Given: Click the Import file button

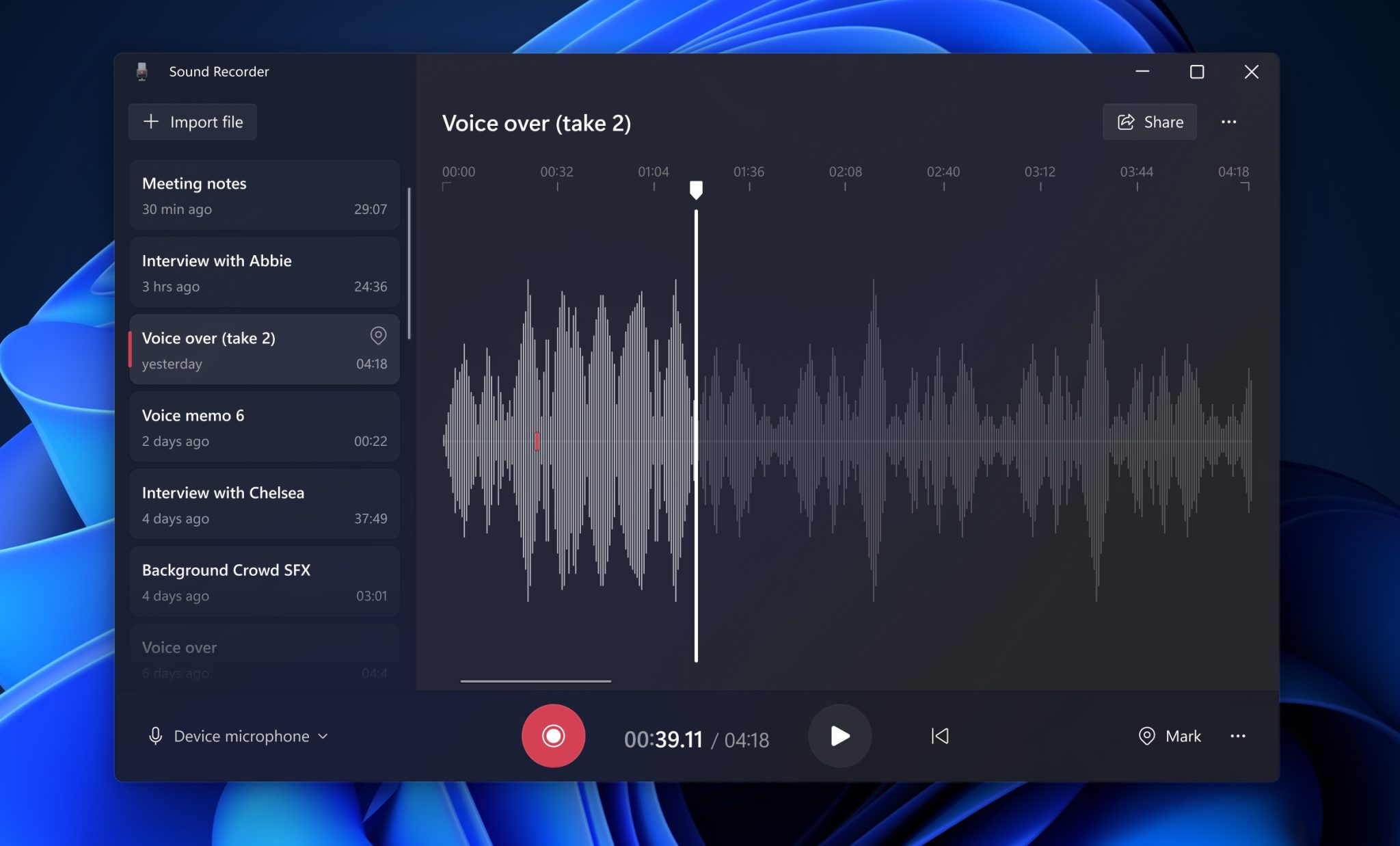Looking at the screenshot, I should tap(192, 122).
